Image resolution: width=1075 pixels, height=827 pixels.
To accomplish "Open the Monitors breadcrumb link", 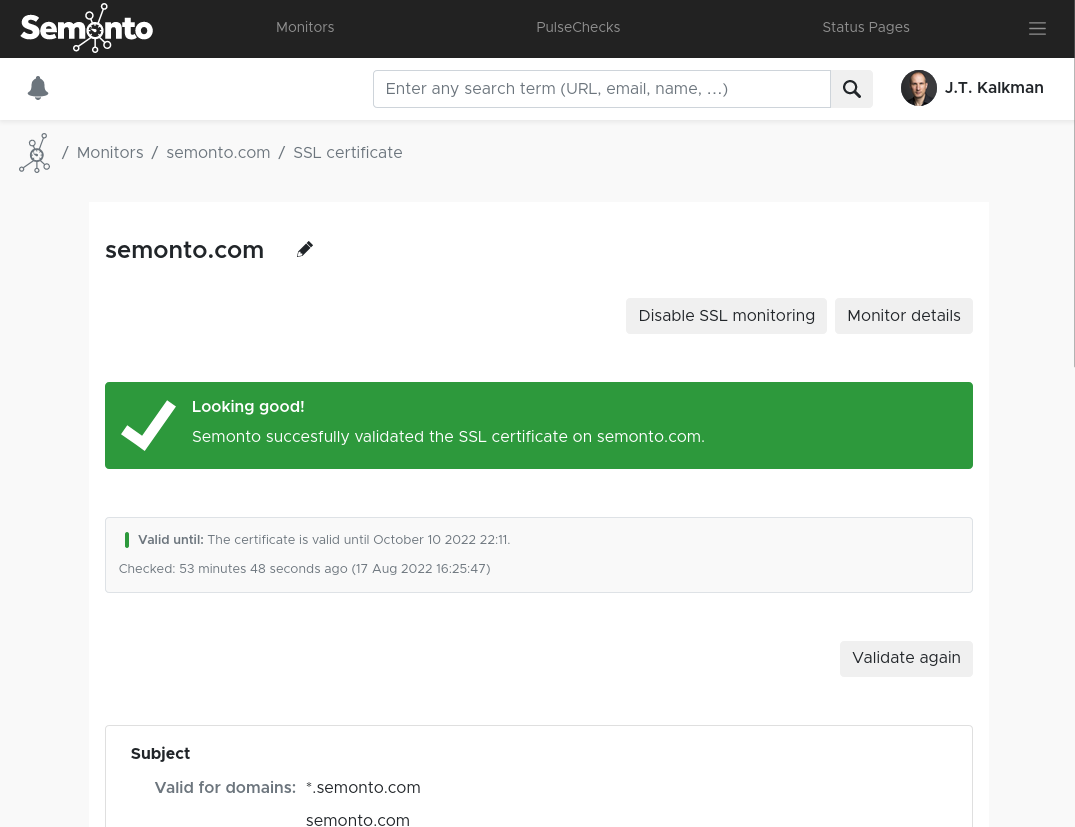I will (x=110, y=153).
